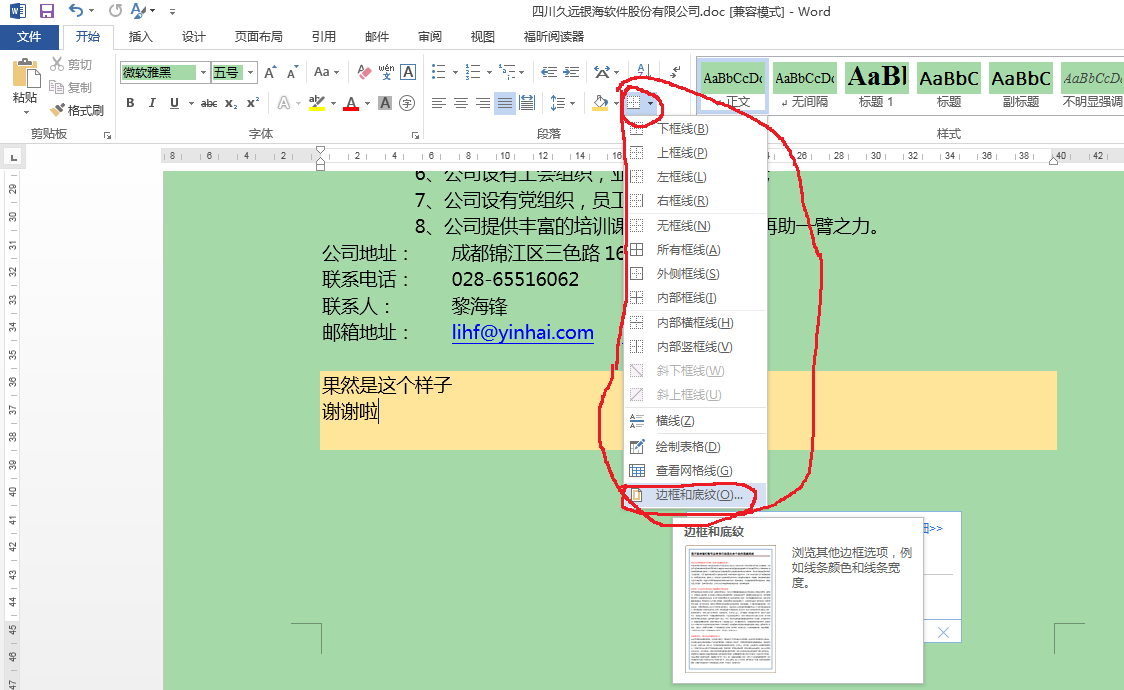Toggle superscript formatting
The height and width of the screenshot is (690, 1124).
253,103
